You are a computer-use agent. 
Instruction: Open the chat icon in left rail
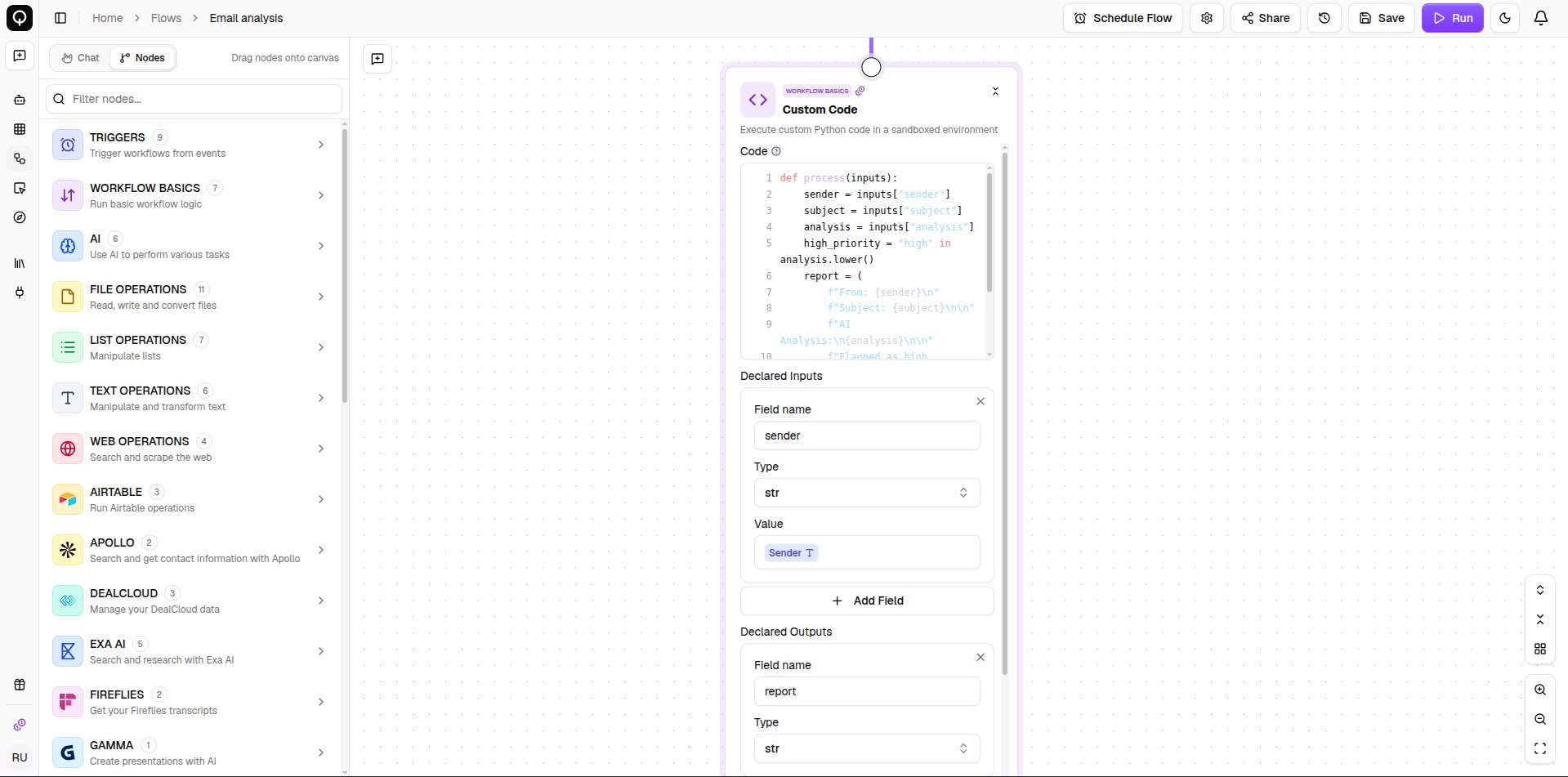pyautogui.click(x=20, y=56)
